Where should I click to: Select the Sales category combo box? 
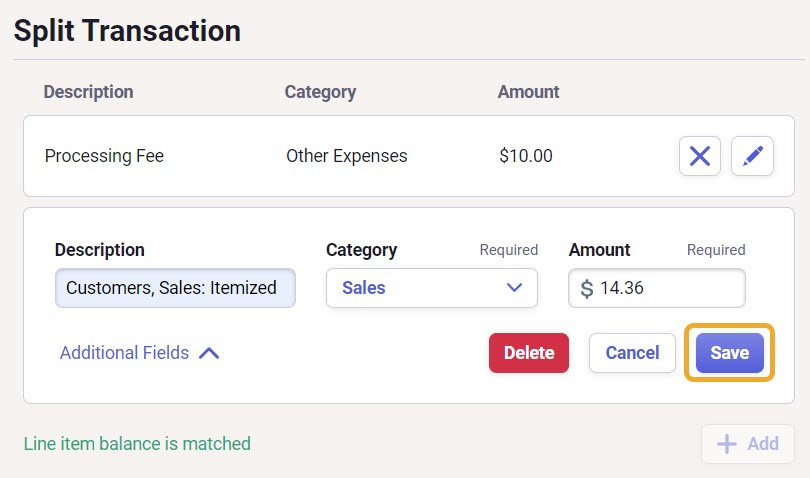coord(431,288)
